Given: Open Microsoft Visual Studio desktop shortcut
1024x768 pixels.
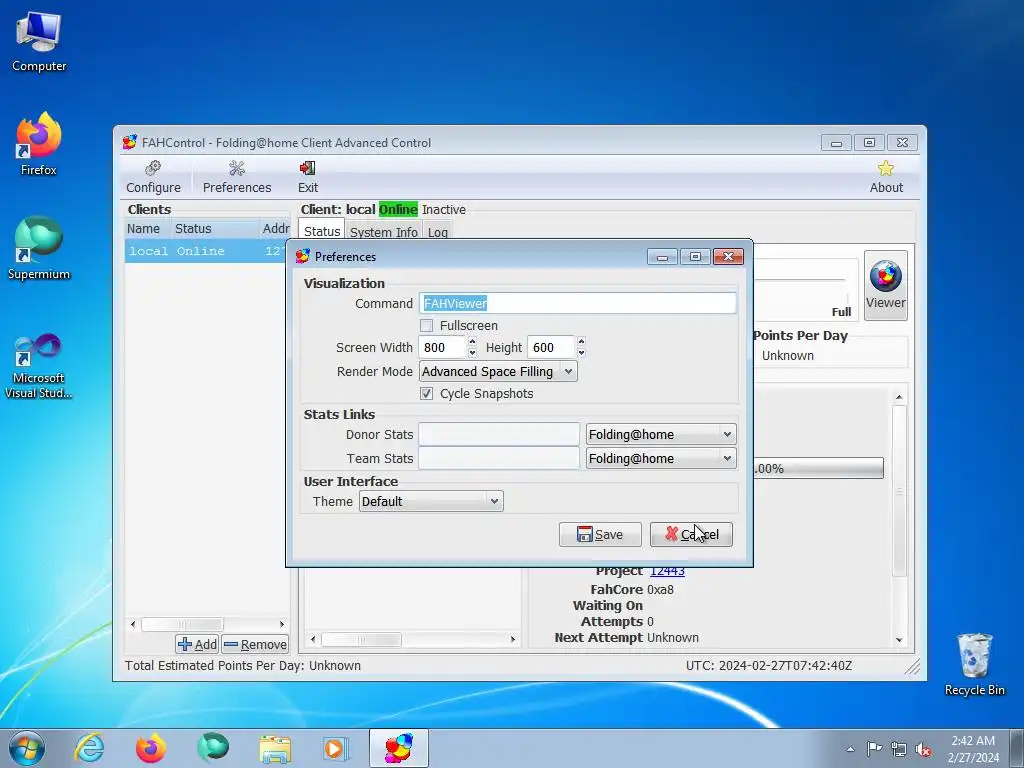Looking at the screenshot, I should [39, 366].
